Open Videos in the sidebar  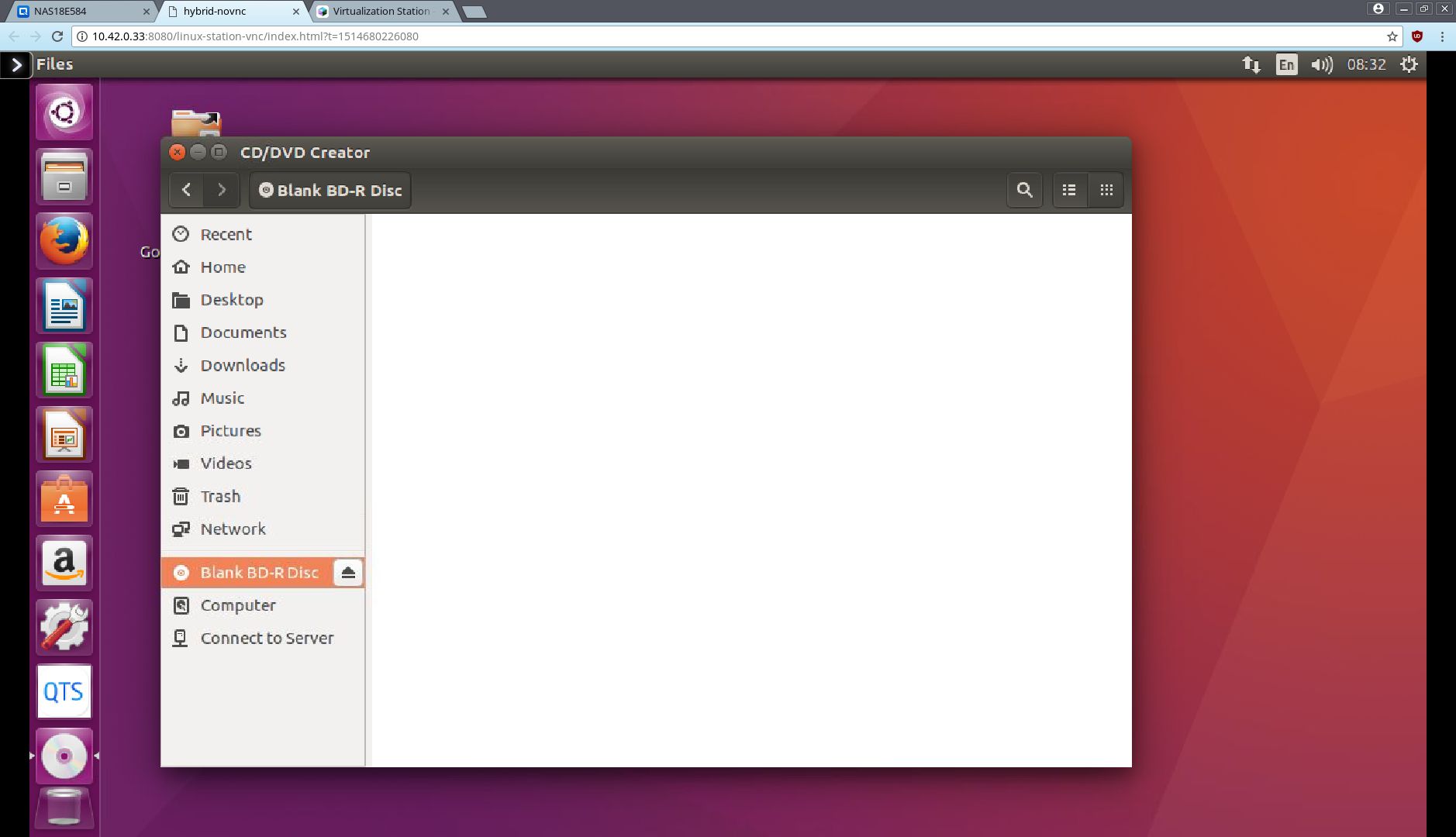(x=263, y=463)
